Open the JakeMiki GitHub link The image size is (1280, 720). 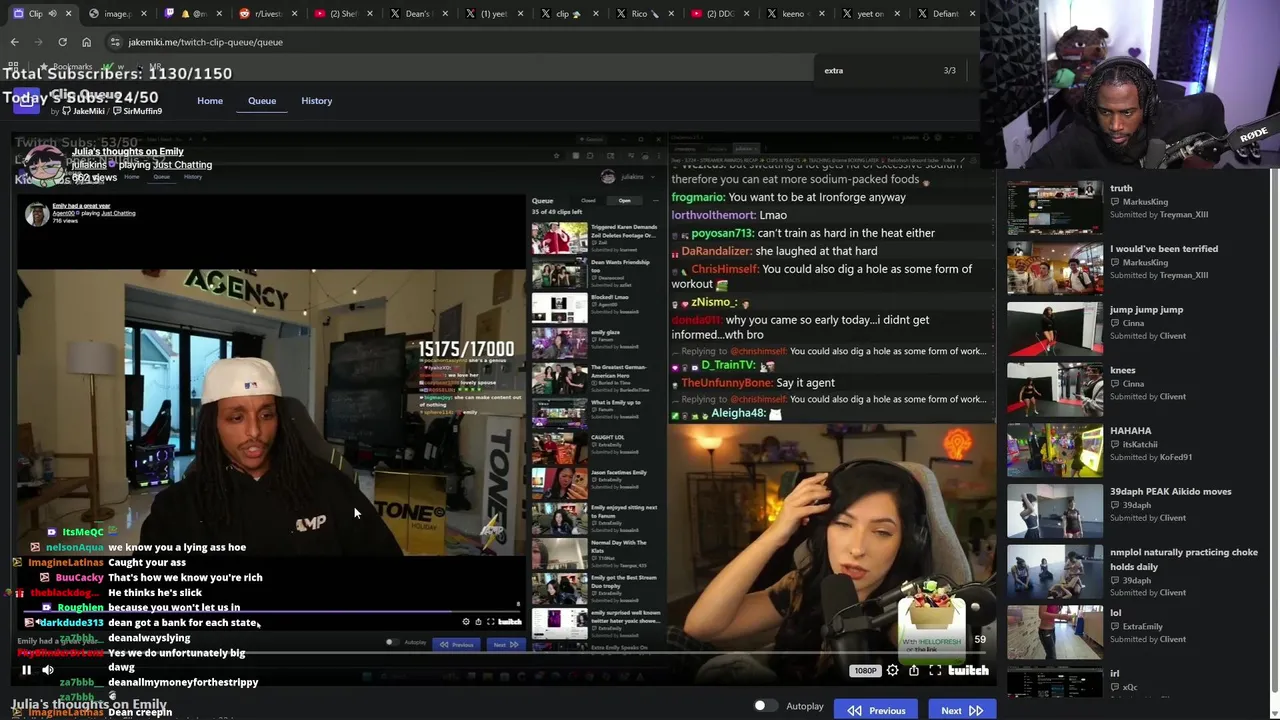pyautogui.click(x=83, y=111)
